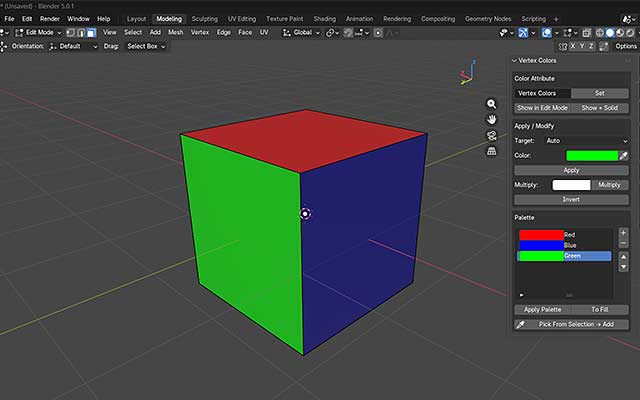Select the Blue palette entry

tap(564, 245)
